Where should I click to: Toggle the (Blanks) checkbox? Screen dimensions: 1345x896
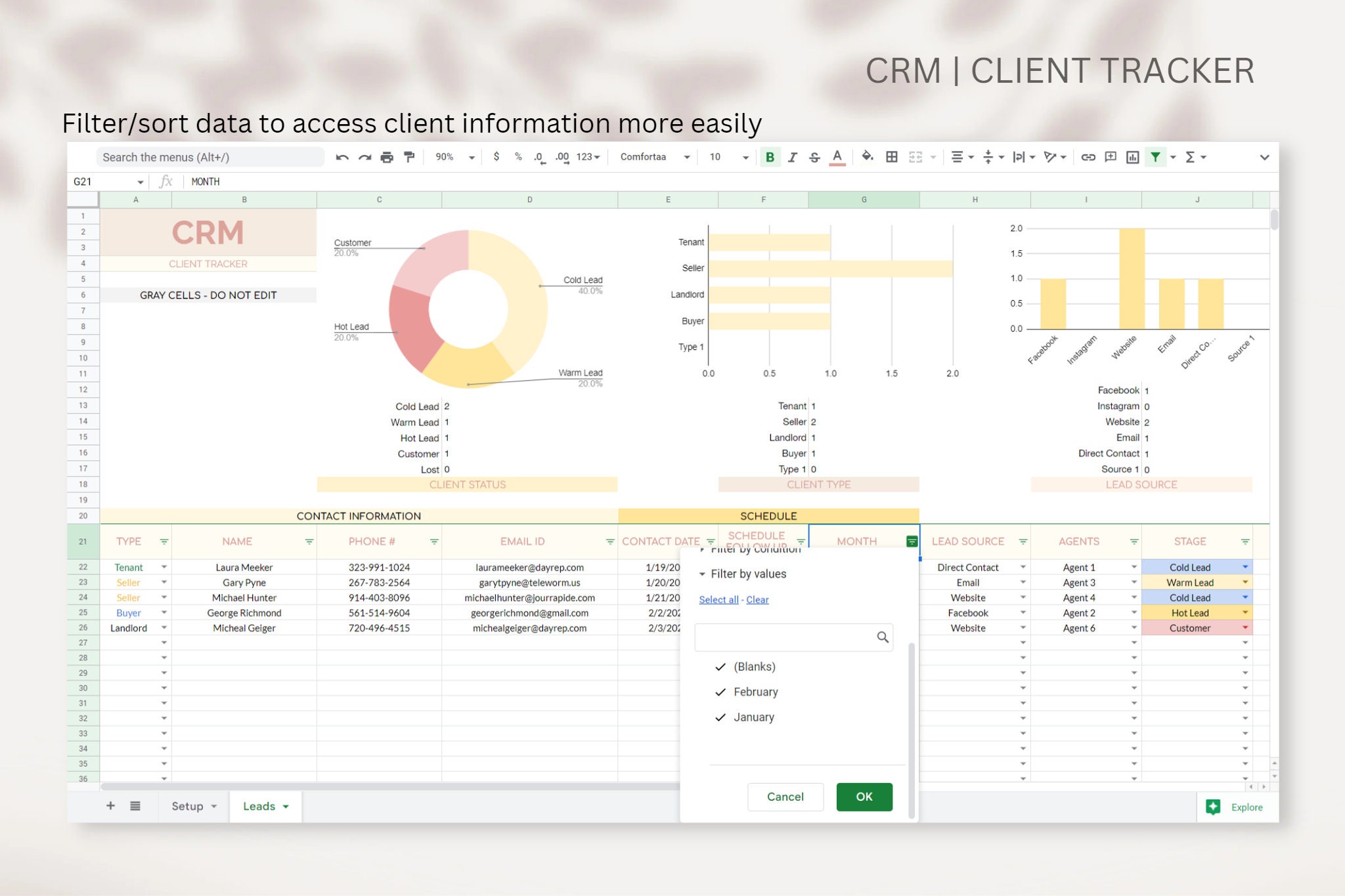720,667
